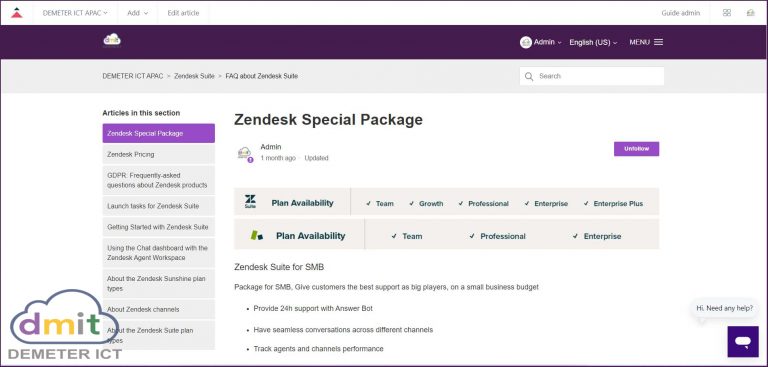Click the Unfollow button
The width and height of the screenshot is (768, 367).
tap(636, 149)
